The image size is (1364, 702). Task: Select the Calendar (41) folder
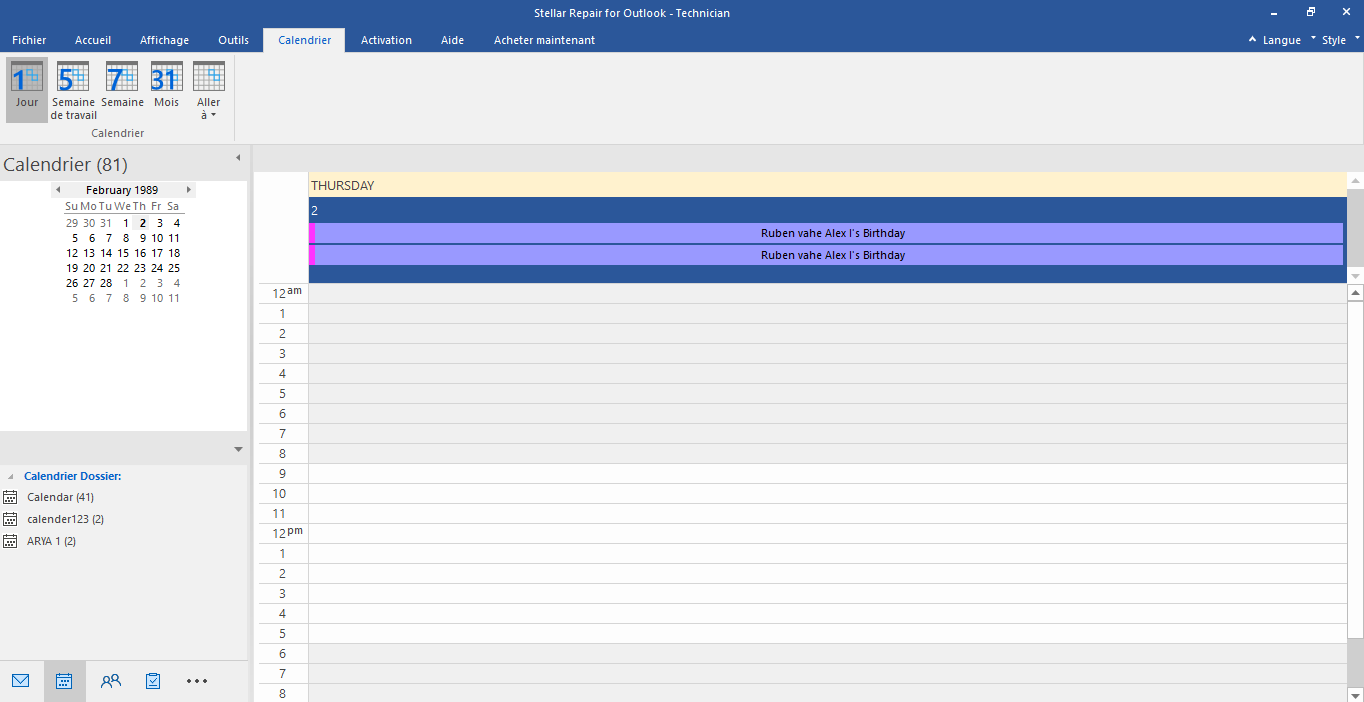click(x=60, y=497)
